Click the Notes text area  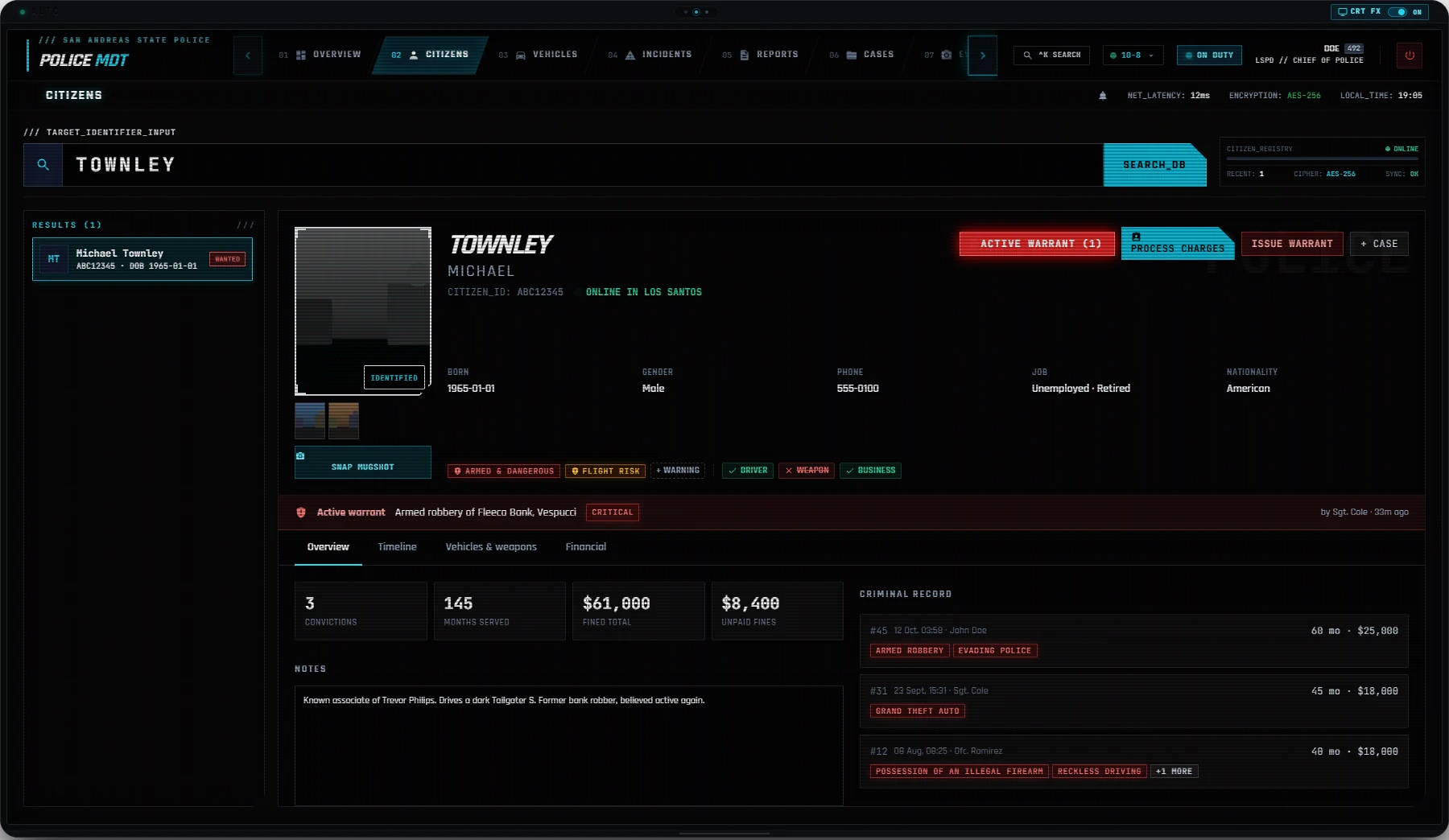(x=569, y=746)
